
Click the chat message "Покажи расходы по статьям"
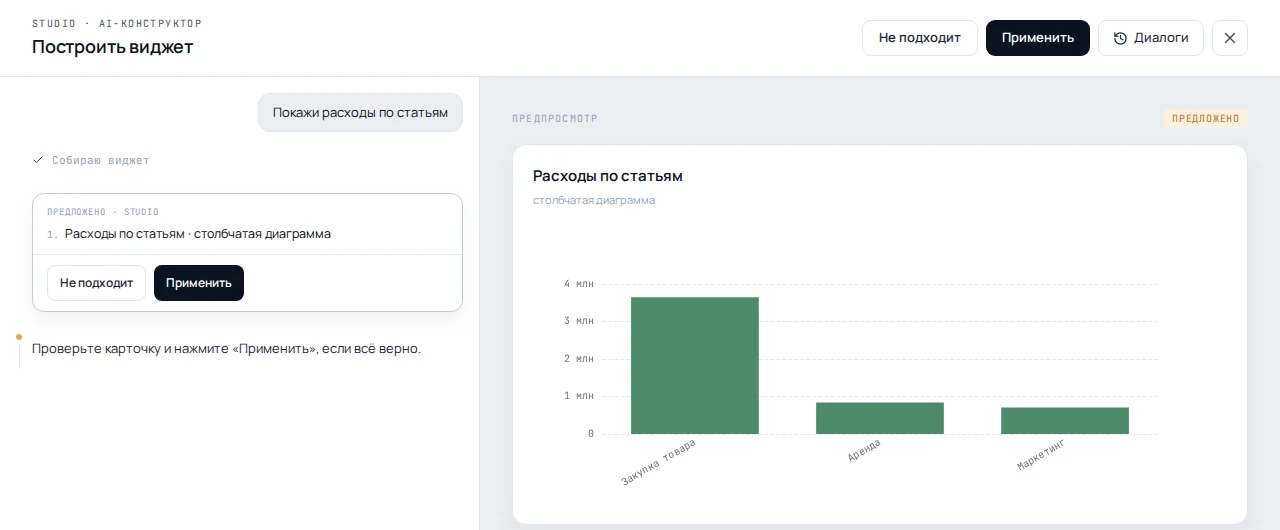(x=360, y=113)
